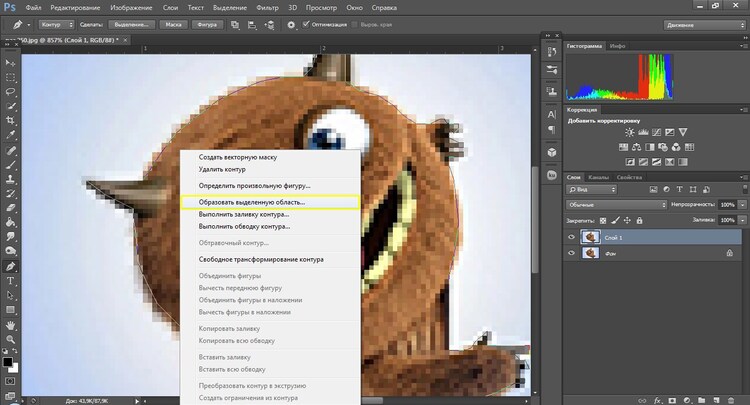Open the Контур mode dropdown
This screenshot has height=405, width=750.
[x=56, y=24]
